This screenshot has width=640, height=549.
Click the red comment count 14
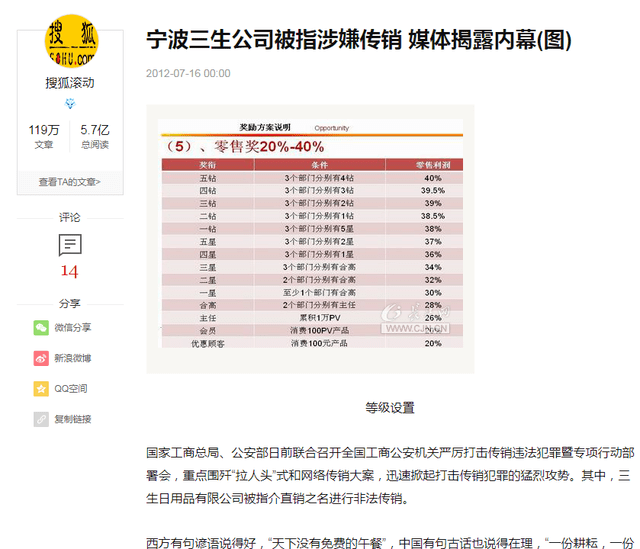click(x=69, y=271)
